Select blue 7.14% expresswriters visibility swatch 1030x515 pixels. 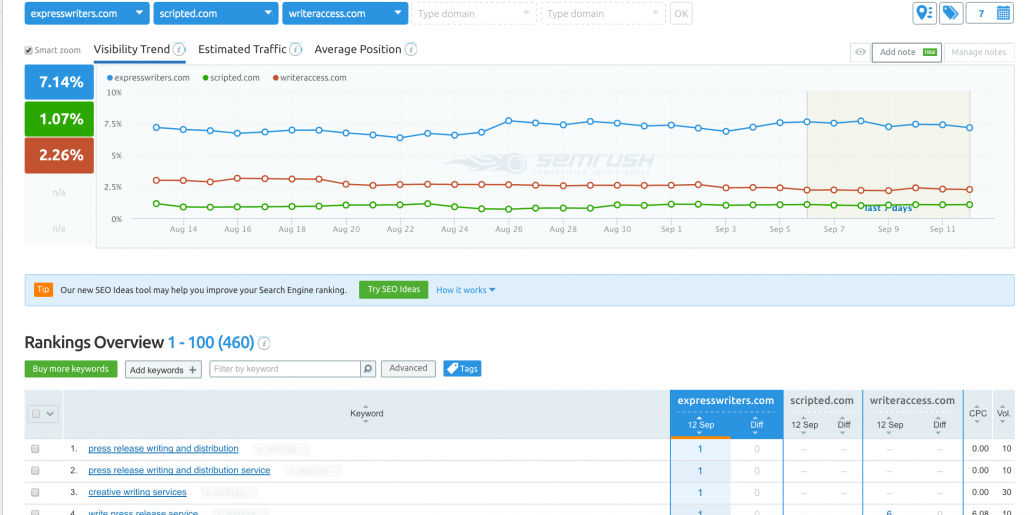[x=59, y=82]
